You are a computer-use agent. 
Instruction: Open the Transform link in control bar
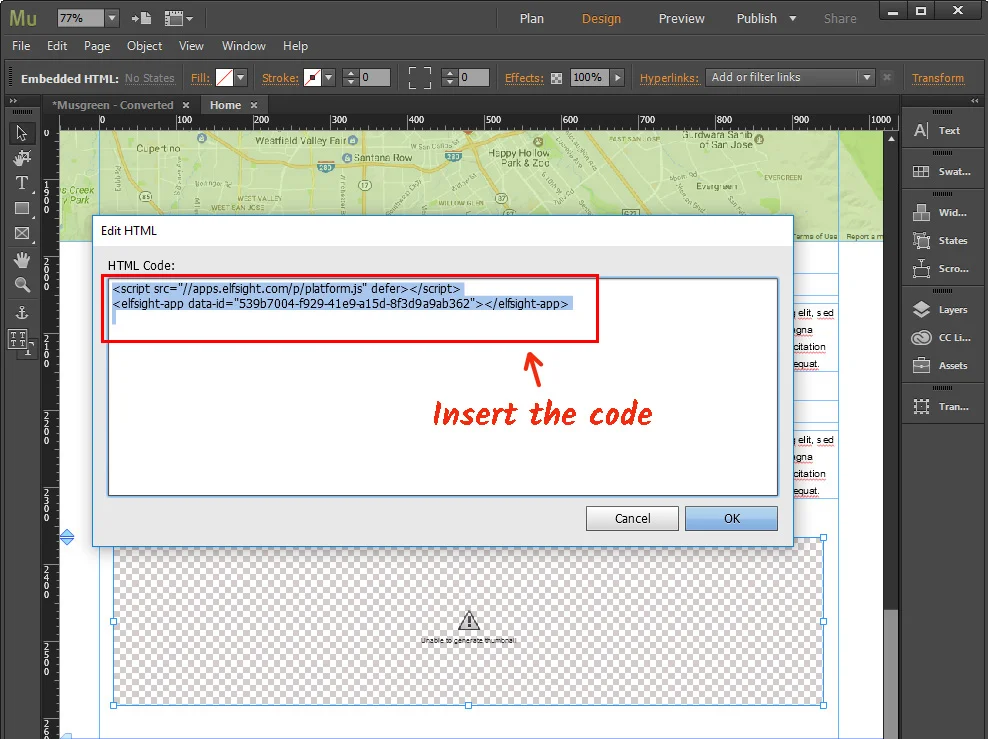point(938,78)
